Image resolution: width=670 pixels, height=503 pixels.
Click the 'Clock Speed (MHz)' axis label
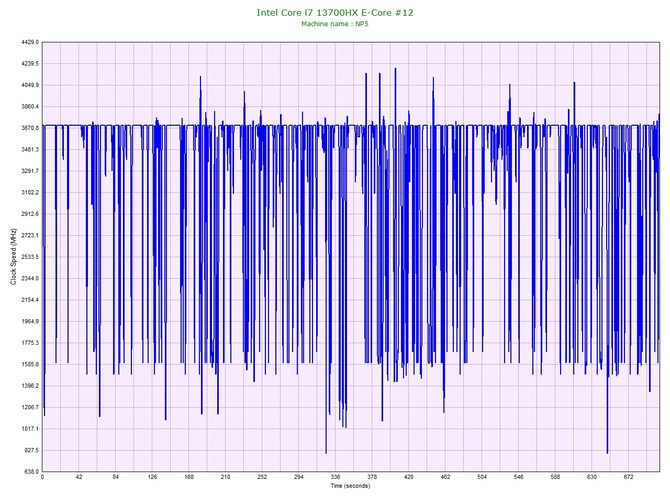point(13,256)
